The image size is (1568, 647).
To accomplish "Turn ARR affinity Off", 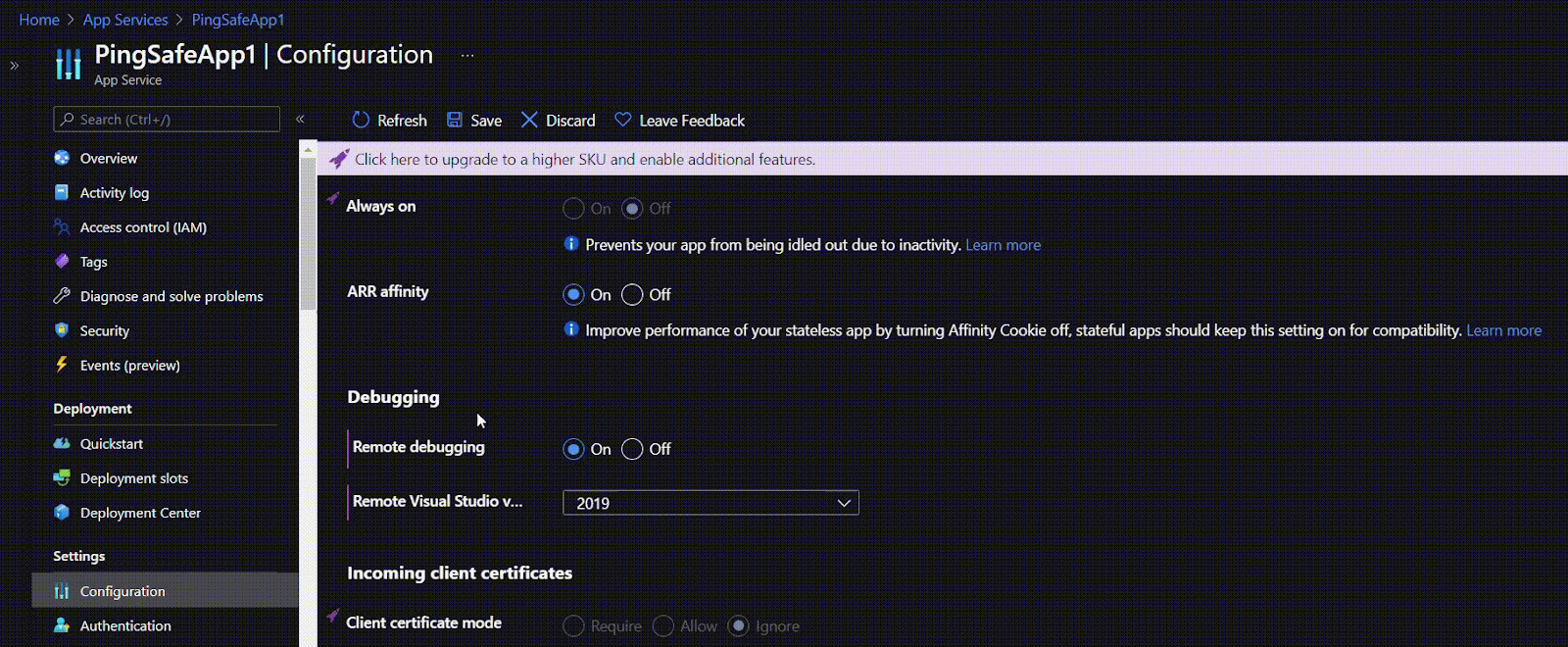I will click(633, 295).
